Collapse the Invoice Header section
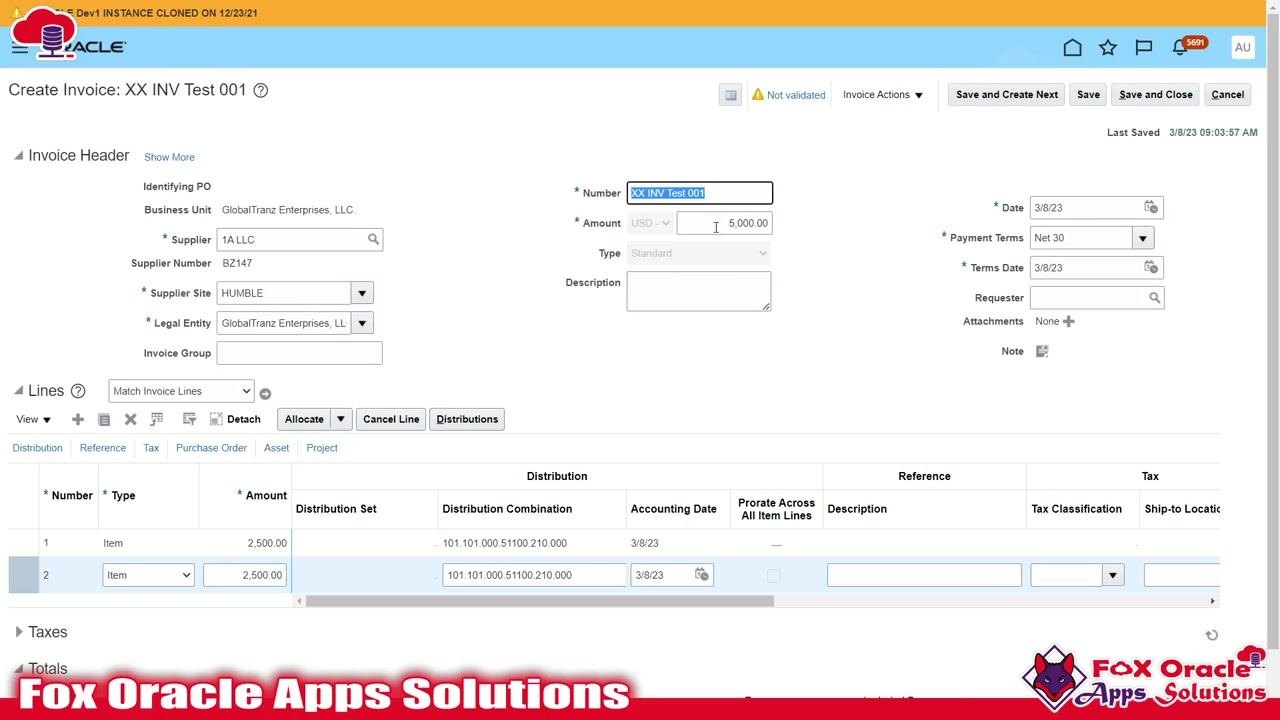 (19, 156)
